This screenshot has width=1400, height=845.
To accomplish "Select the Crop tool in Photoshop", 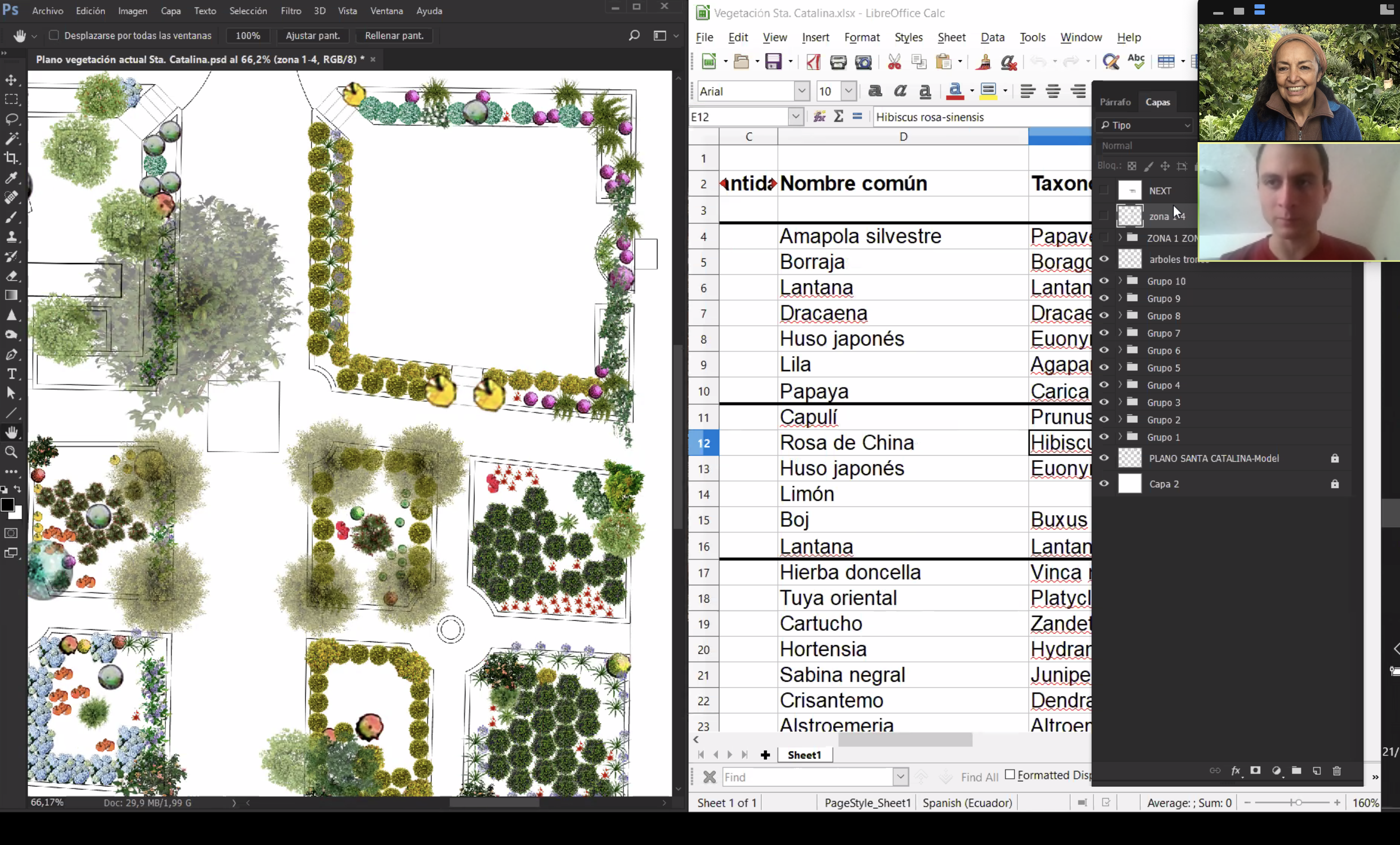I will pos(11,158).
